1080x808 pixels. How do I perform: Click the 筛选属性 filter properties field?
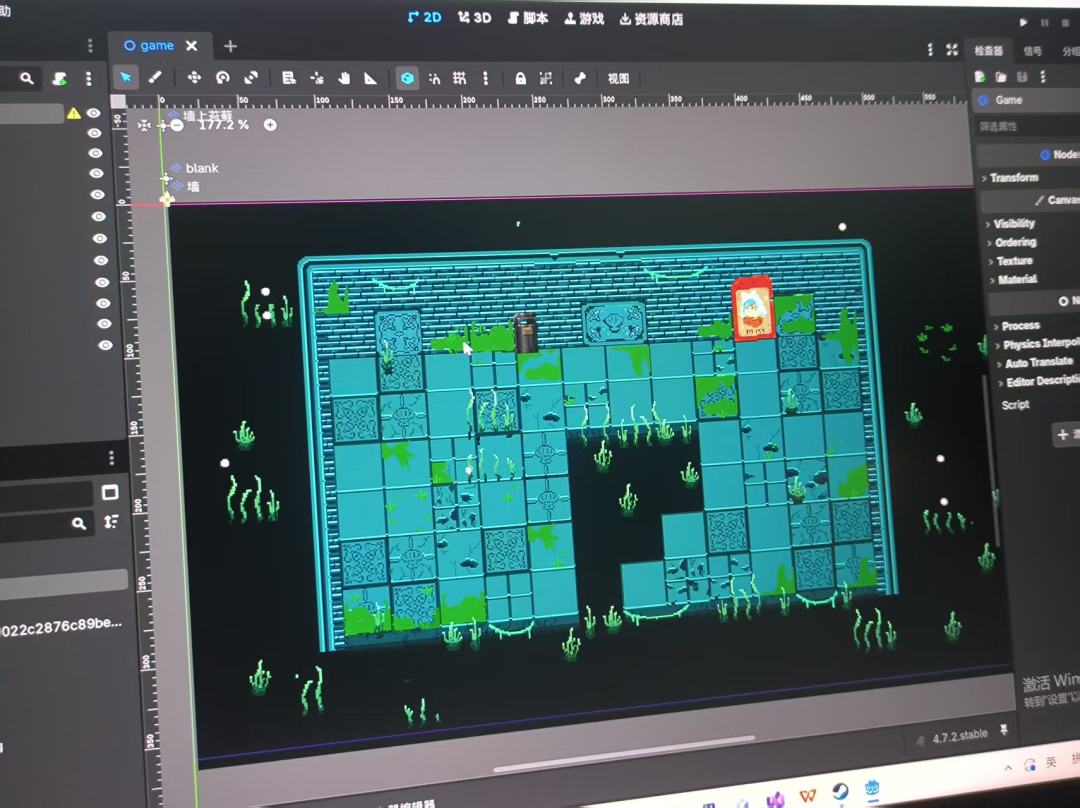click(x=1028, y=127)
